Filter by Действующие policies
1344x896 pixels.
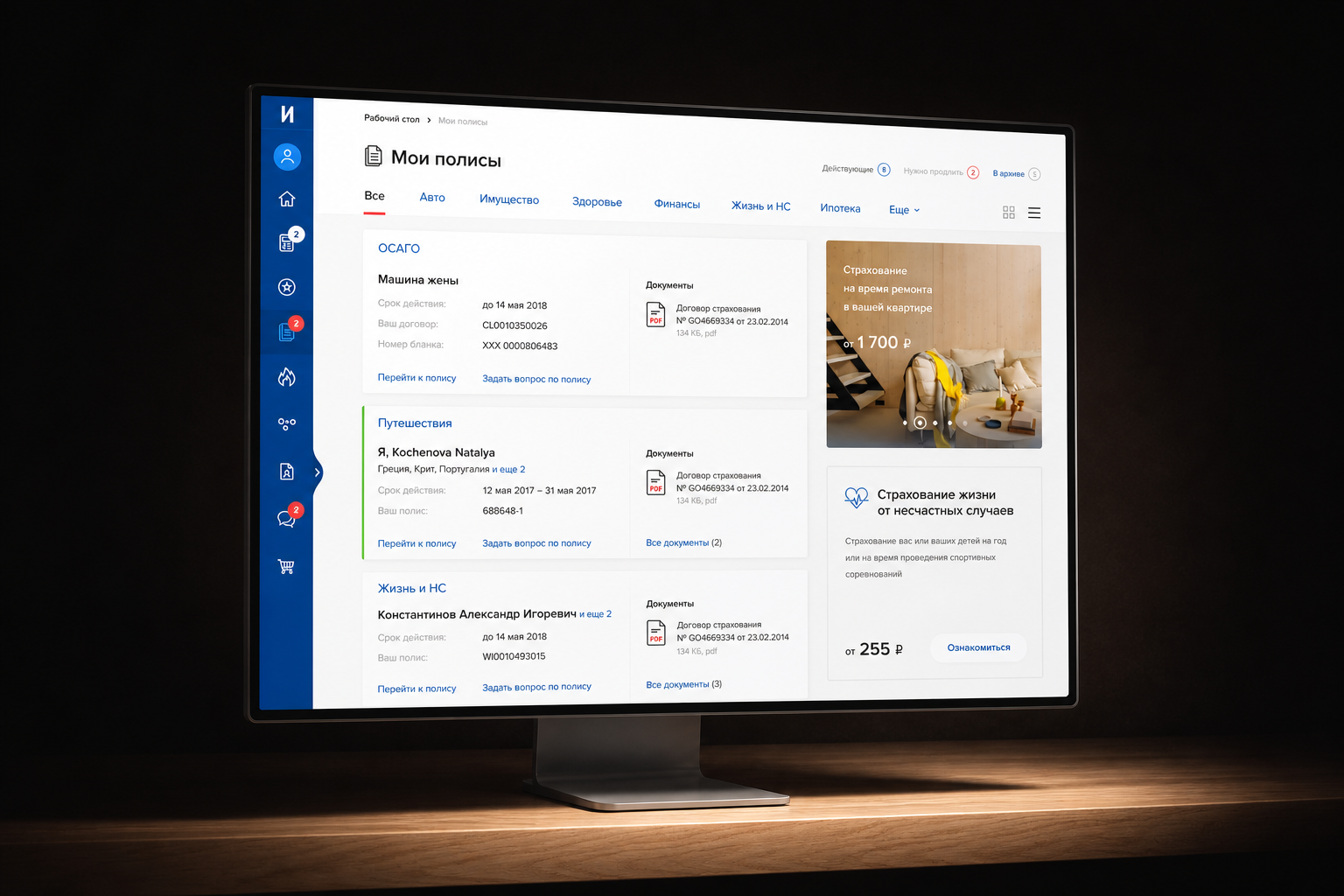point(856,169)
